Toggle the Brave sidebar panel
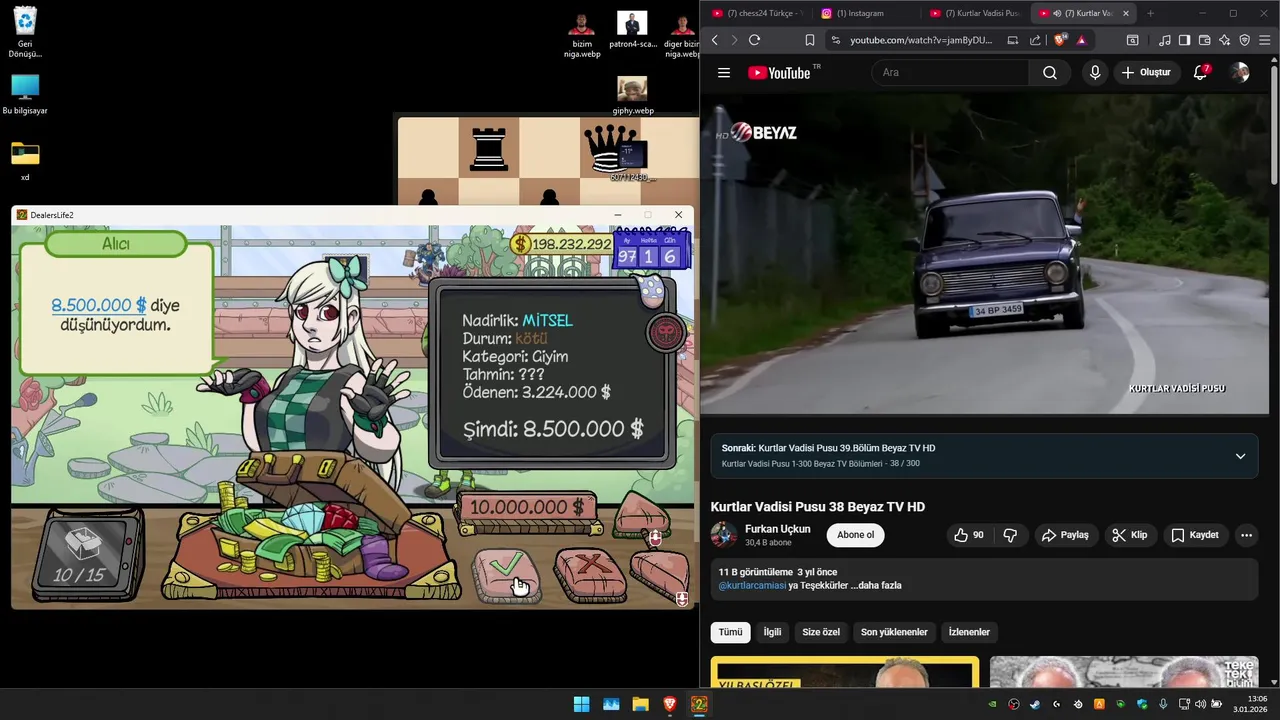 pos(1184,40)
